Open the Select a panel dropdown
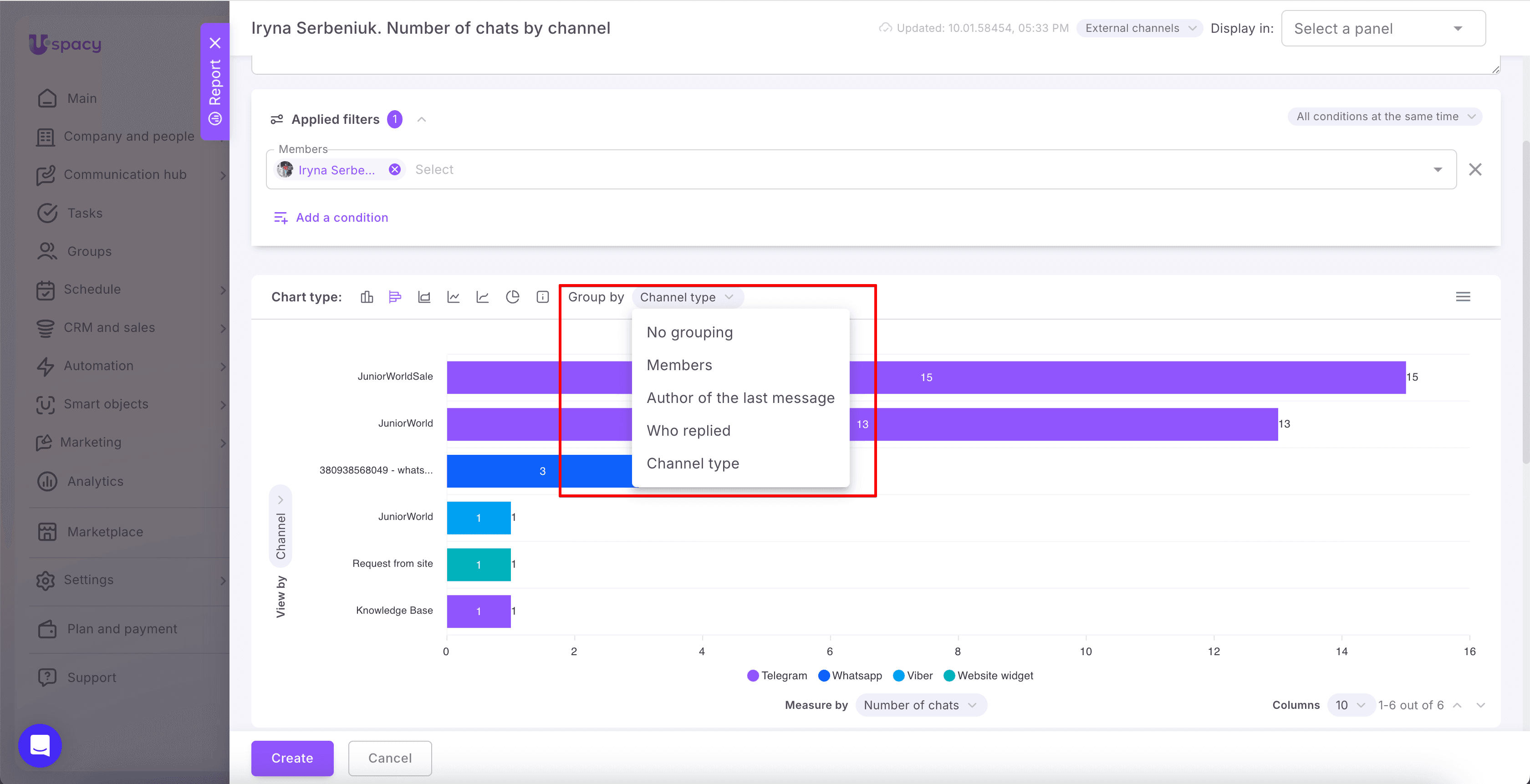Viewport: 1530px width, 784px height. pos(1383,29)
